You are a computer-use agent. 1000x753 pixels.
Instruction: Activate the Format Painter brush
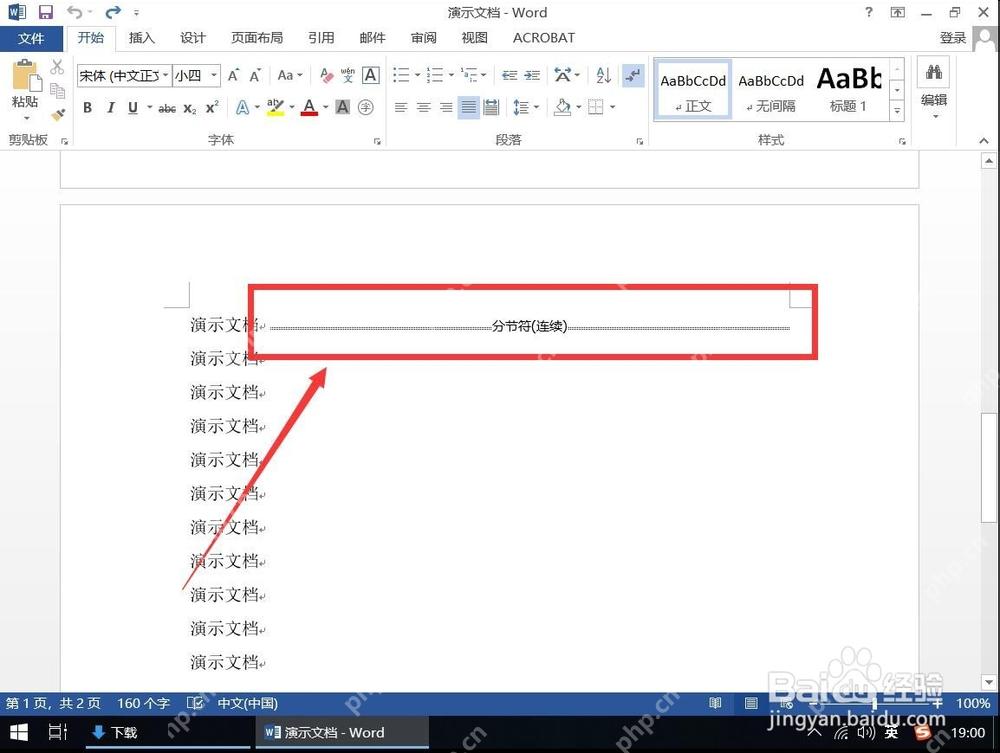pos(57,115)
